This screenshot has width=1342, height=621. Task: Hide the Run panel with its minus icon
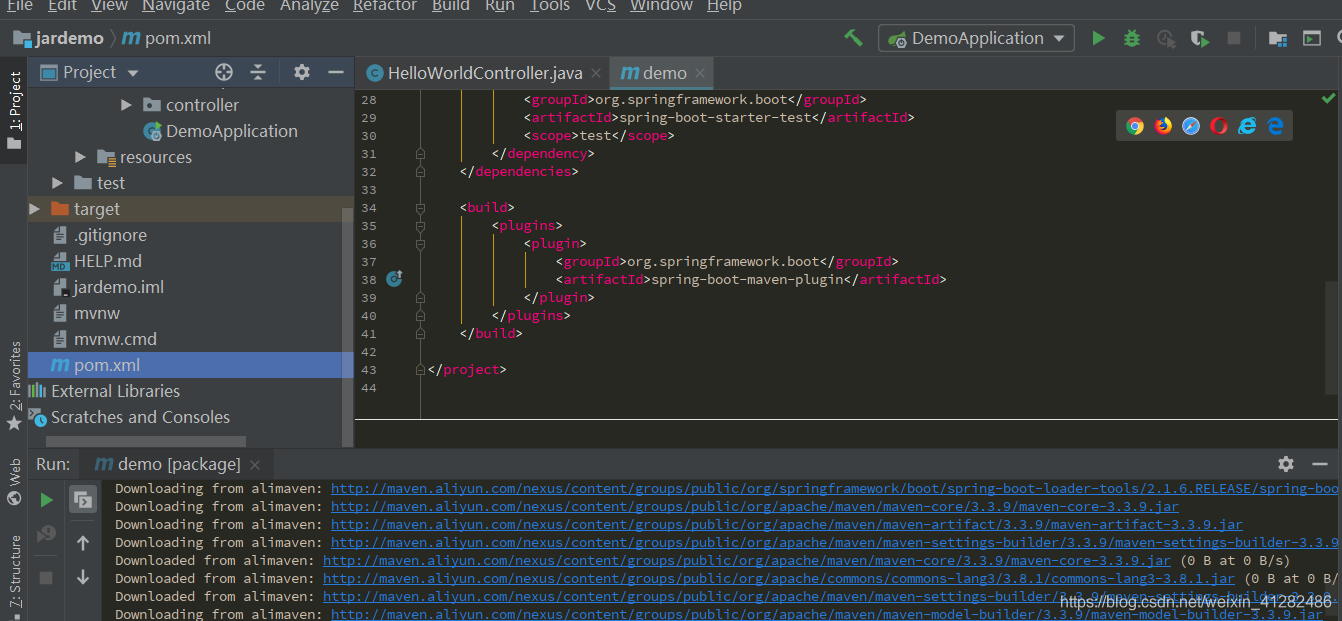point(1322,464)
